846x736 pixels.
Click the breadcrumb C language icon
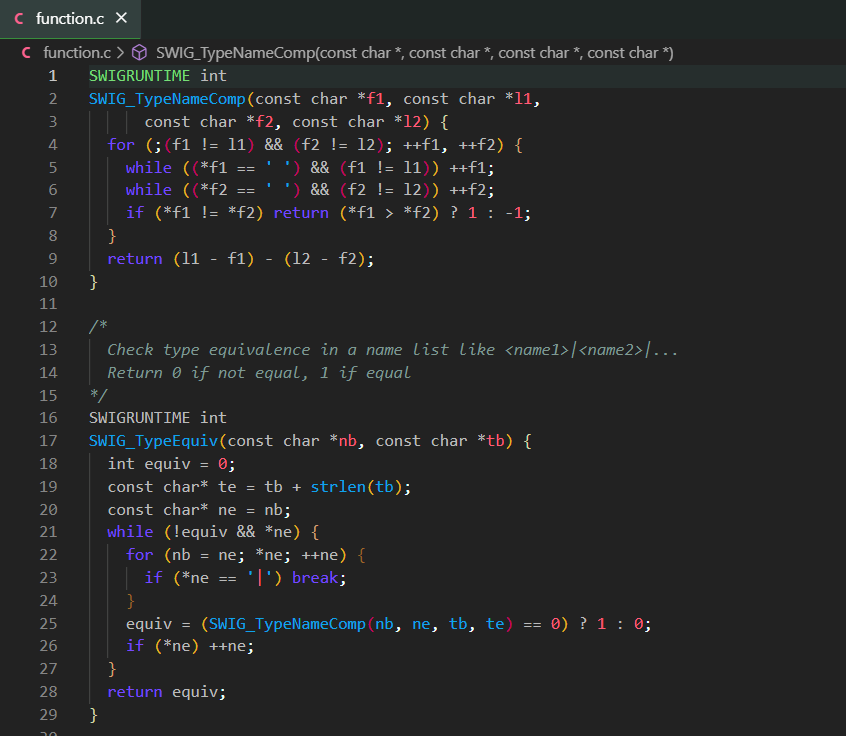[x=26, y=53]
